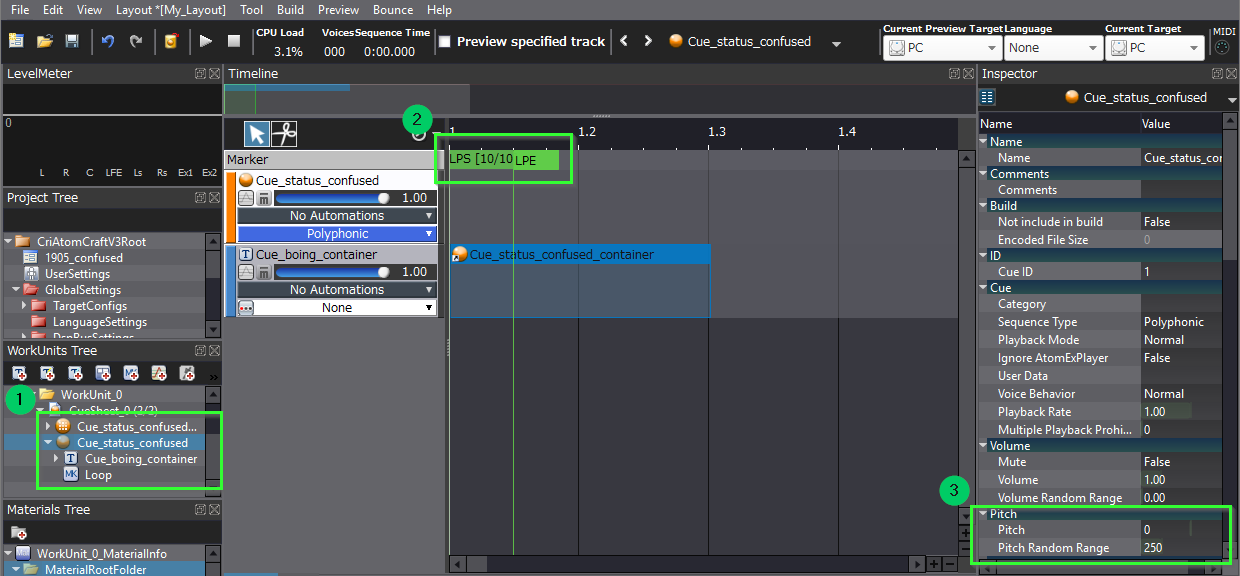
Task: Collapse the Cue_status_confused cue in WorkUnits Tree
Action: pos(47,443)
